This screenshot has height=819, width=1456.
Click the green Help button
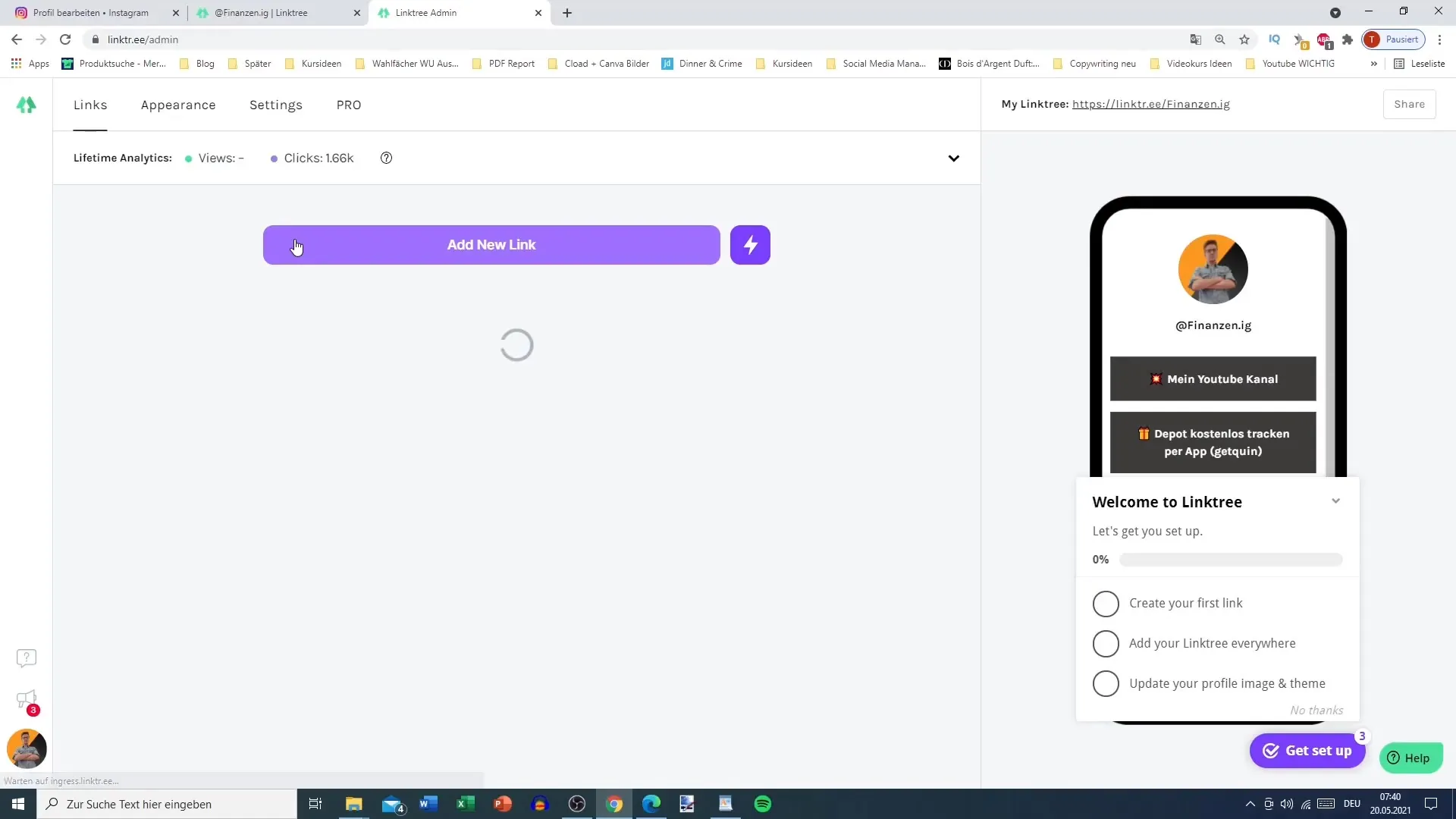pos(1410,758)
